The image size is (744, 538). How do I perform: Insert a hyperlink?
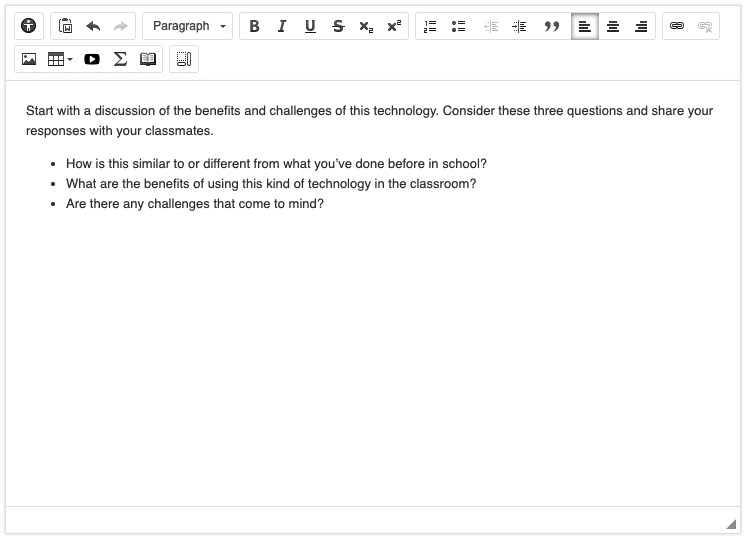coord(677,26)
